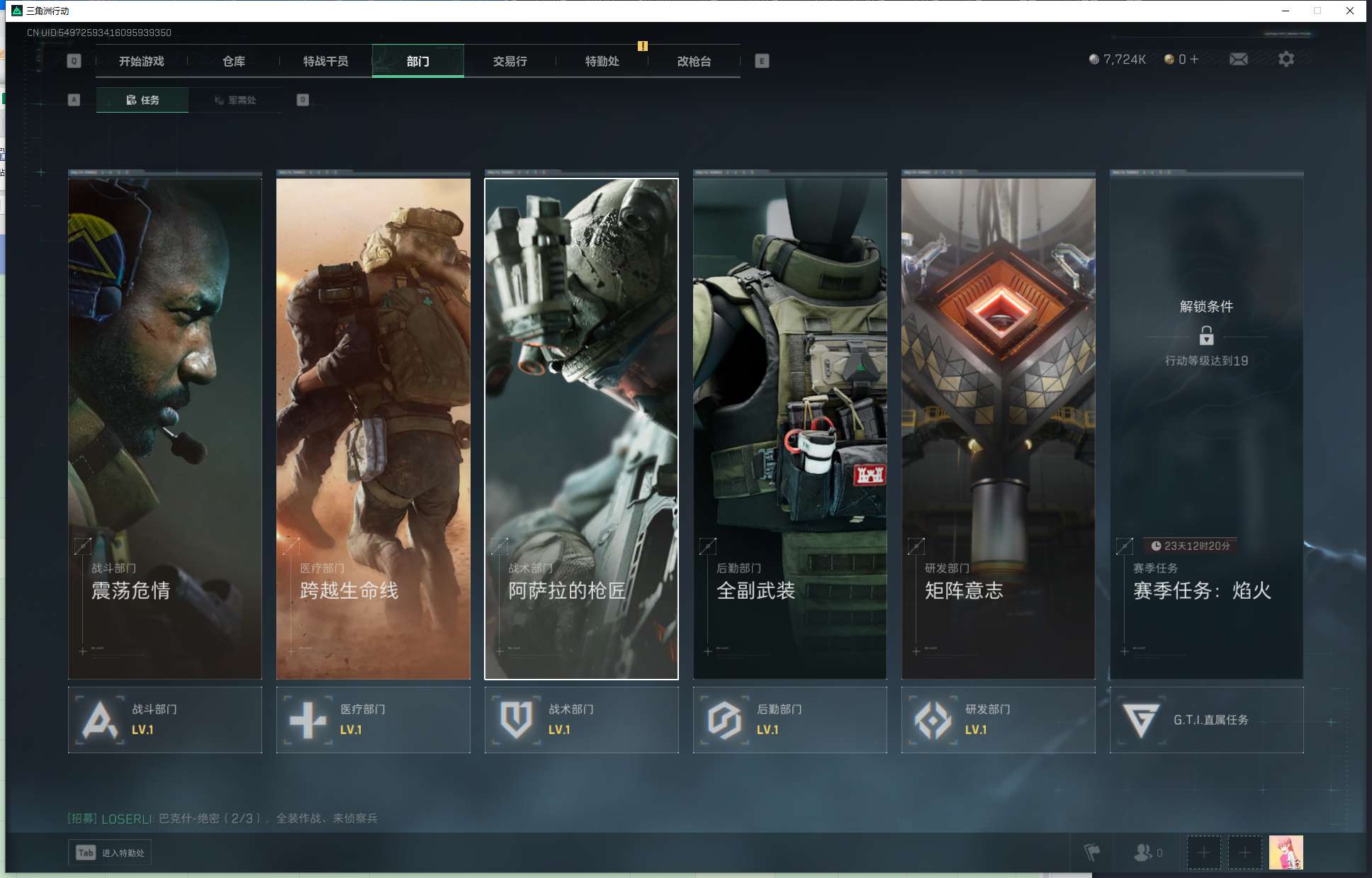Viewport: 1372px width, 878px height.
Task: Open the settings gear icon
Action: pyautogui.click(x=1286, y=60)
